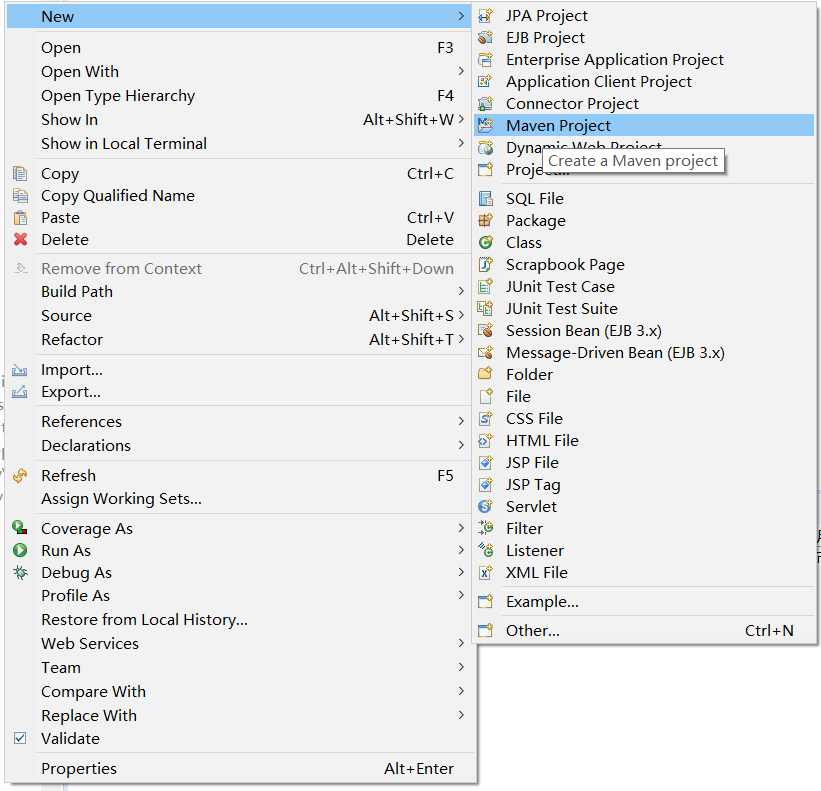Select Maven Project from New submenu
Screen dimensions: 821x791
[644, 126]
